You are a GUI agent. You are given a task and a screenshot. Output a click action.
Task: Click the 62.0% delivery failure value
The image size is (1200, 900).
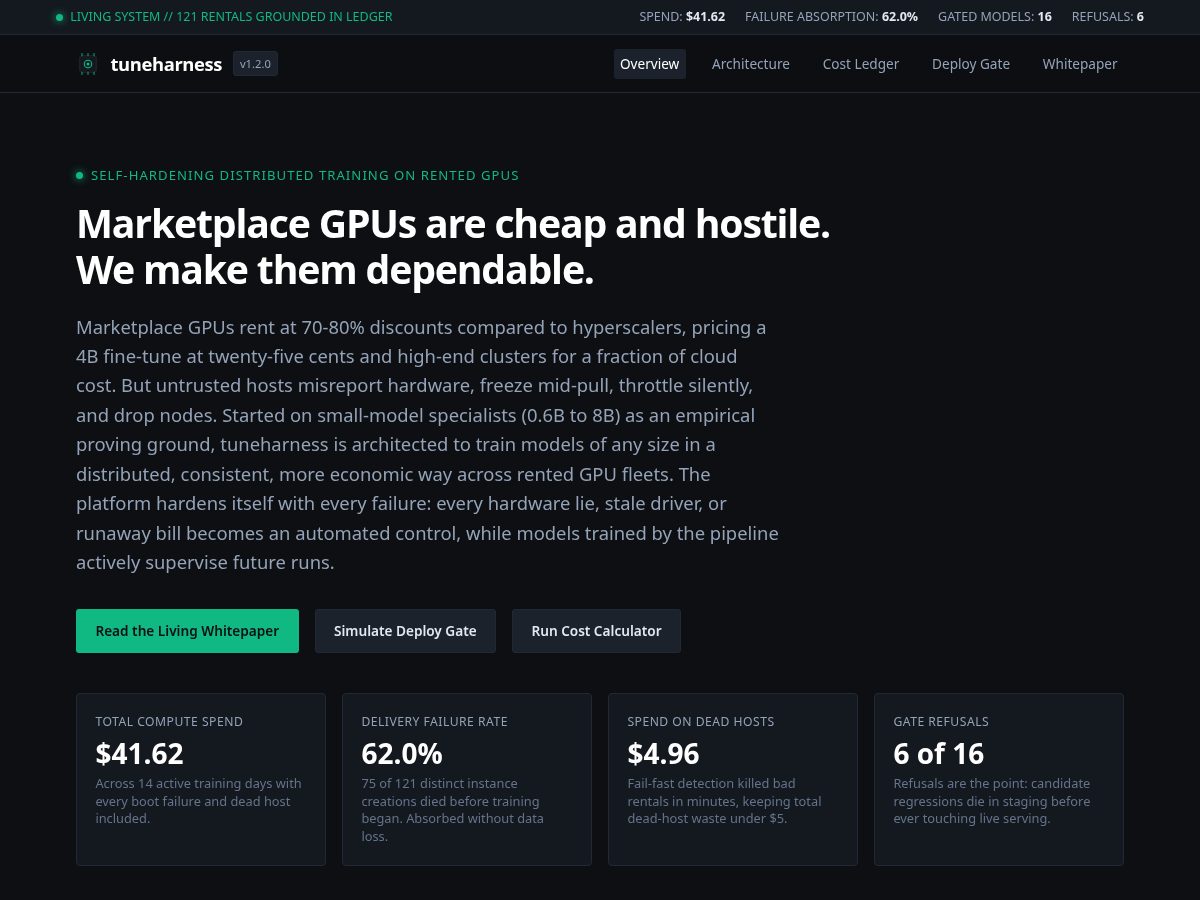(x=402, y=753)
